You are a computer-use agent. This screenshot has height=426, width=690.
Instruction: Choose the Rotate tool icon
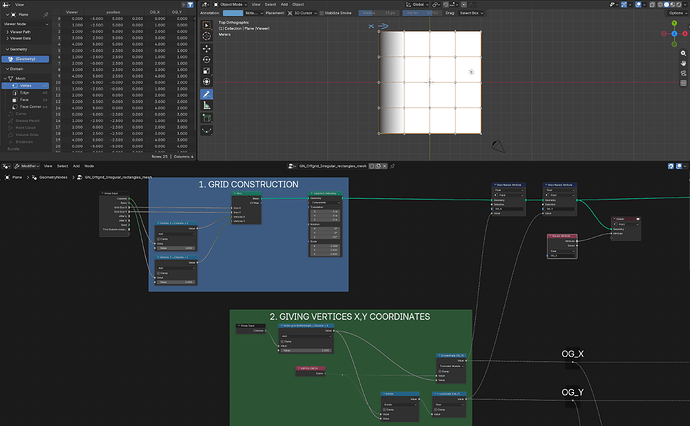pyautogui.click(x=206, y=59)
